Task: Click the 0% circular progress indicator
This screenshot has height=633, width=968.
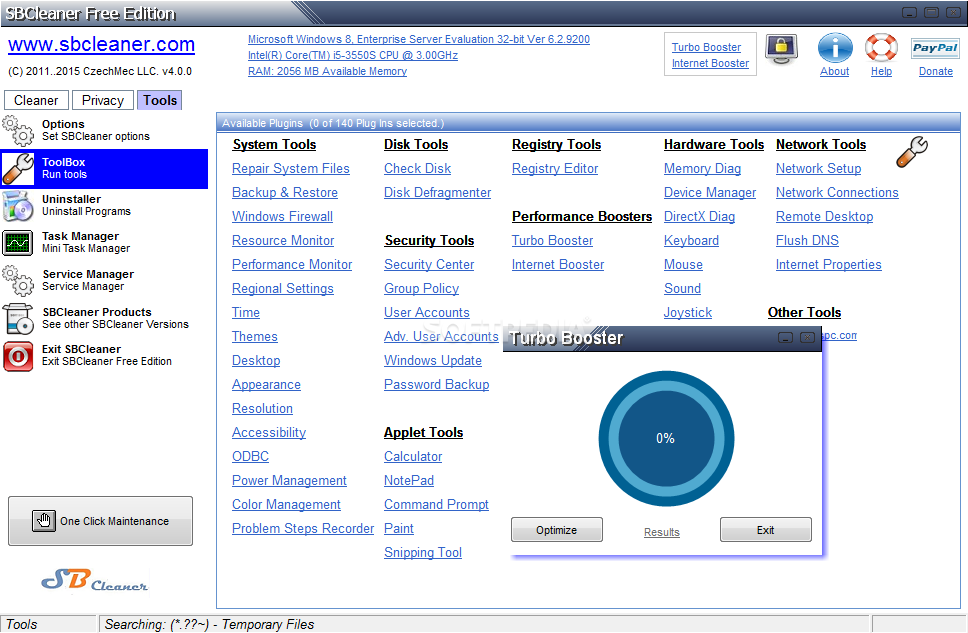Action: [666, 438]
